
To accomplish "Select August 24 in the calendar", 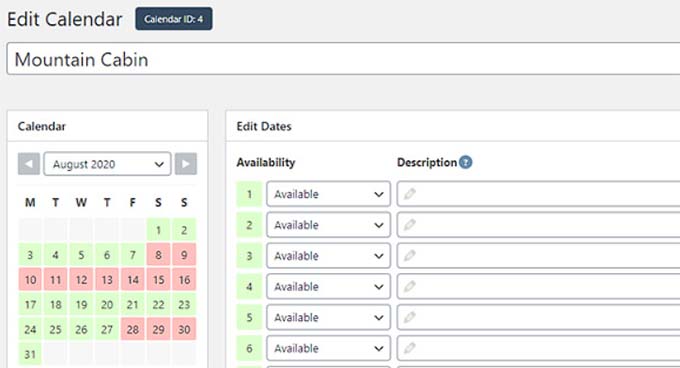I will [30, 329].
